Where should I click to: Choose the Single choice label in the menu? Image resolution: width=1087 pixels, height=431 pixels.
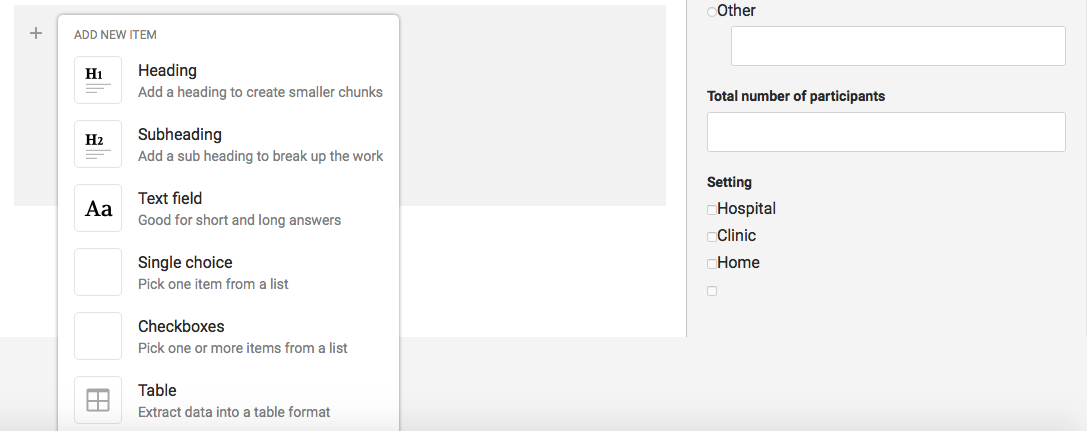185,263
